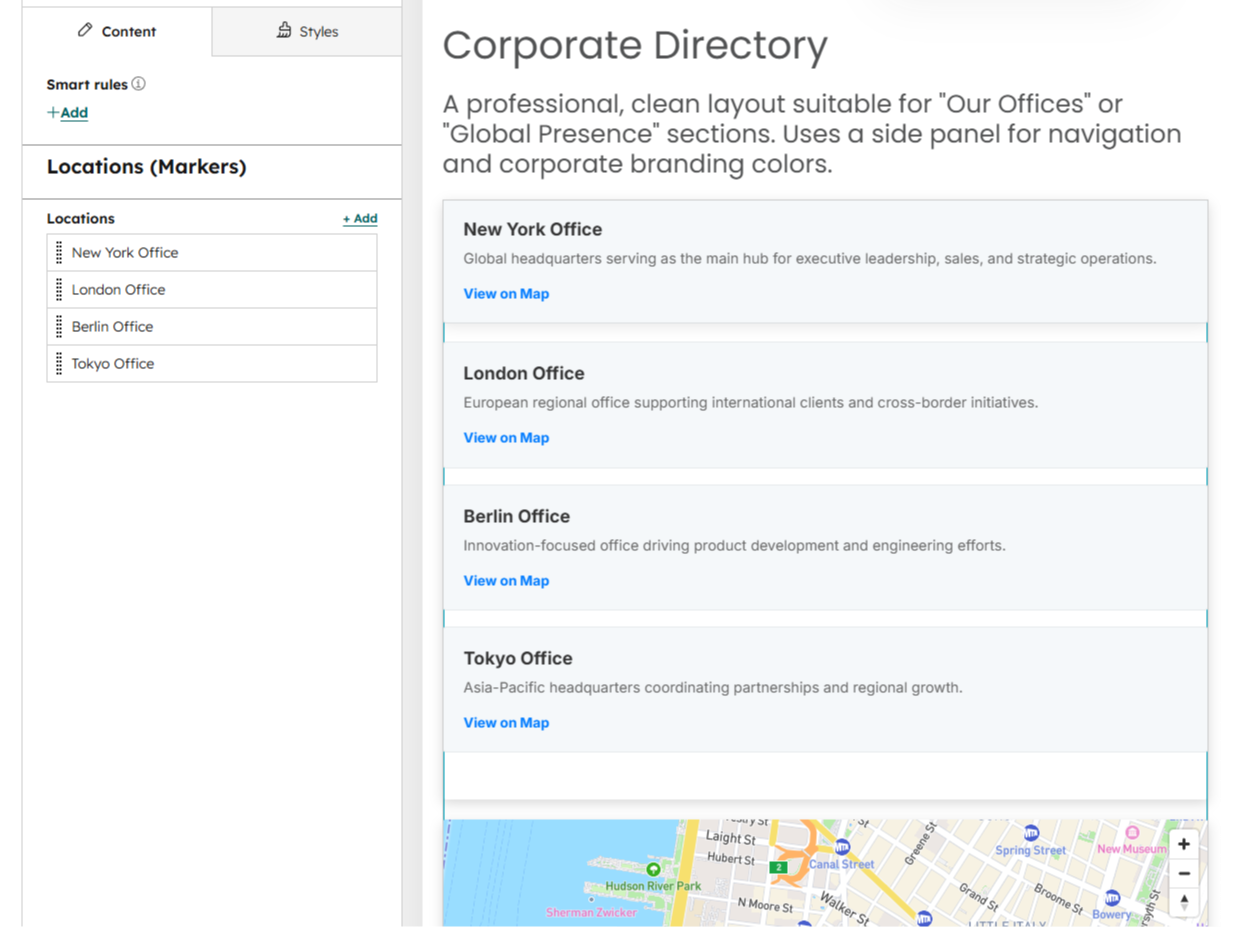1236x927 pixels.
Task: Click drag handle for Tokyo Office
Action: (59, 364)
